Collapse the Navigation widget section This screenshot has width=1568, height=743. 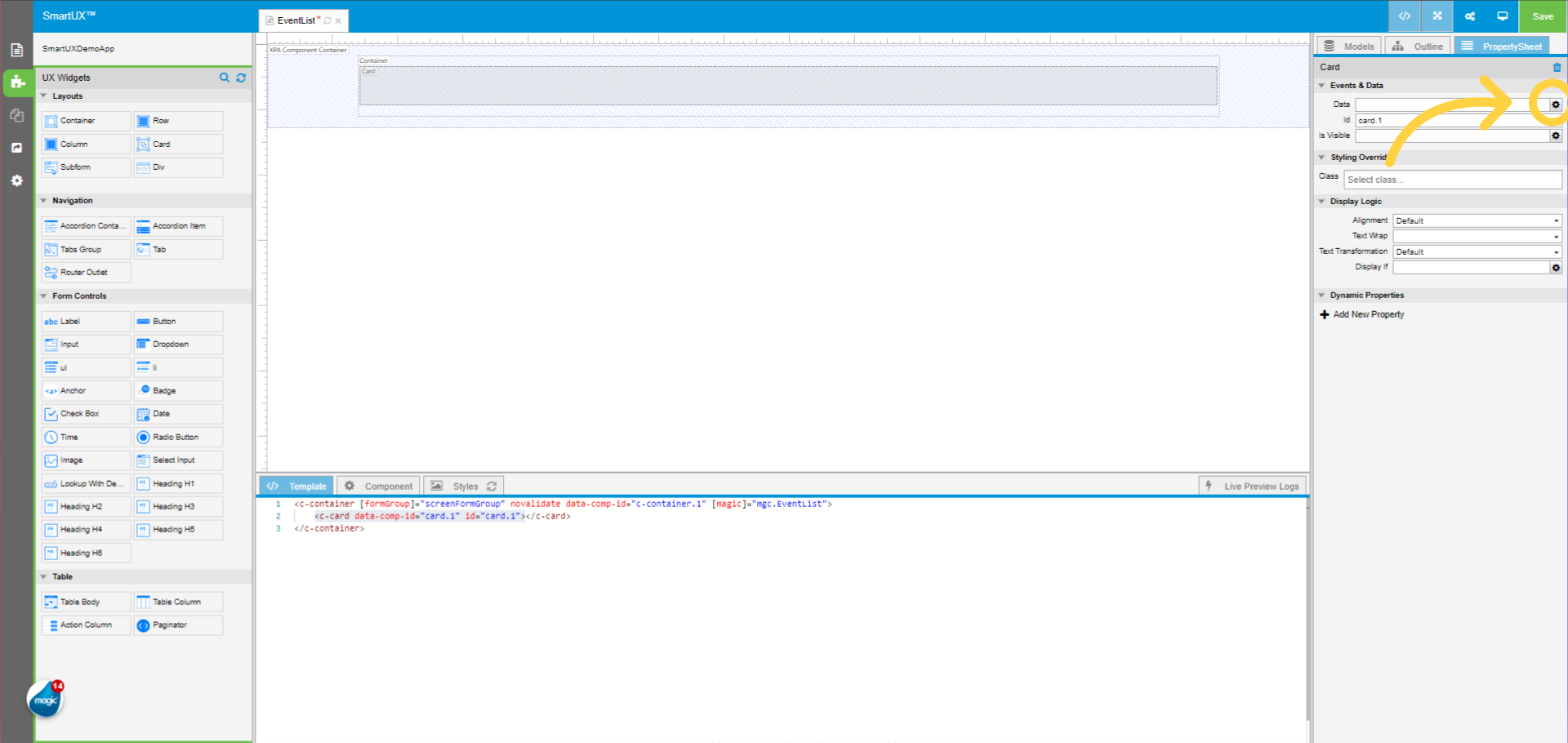[x=44, y=201]
